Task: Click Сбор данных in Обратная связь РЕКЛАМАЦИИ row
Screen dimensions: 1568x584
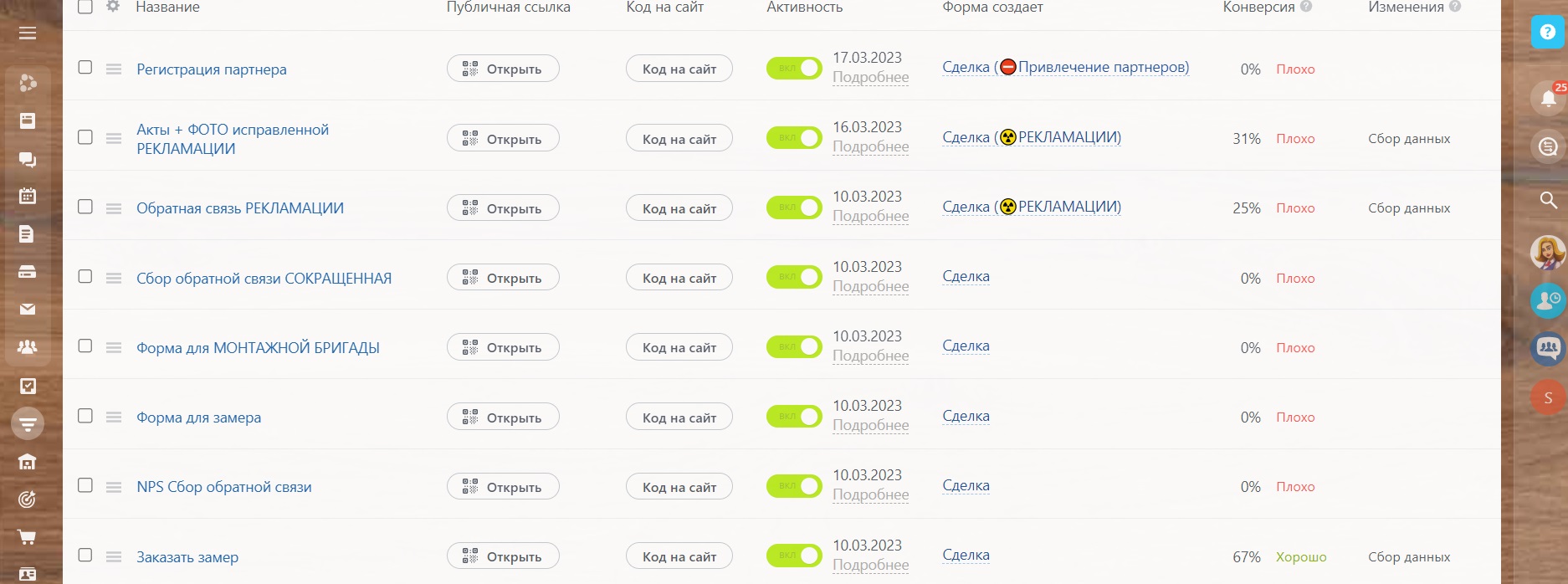Action: point(1409,208)
